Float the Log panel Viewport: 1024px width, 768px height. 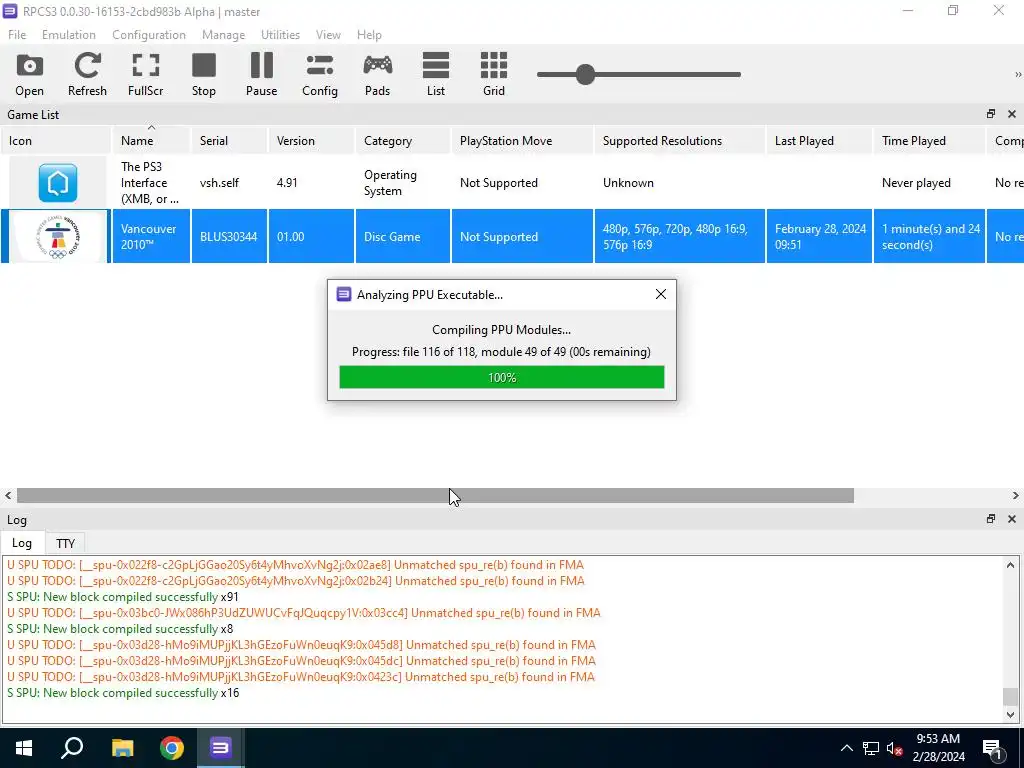point(991,519)
